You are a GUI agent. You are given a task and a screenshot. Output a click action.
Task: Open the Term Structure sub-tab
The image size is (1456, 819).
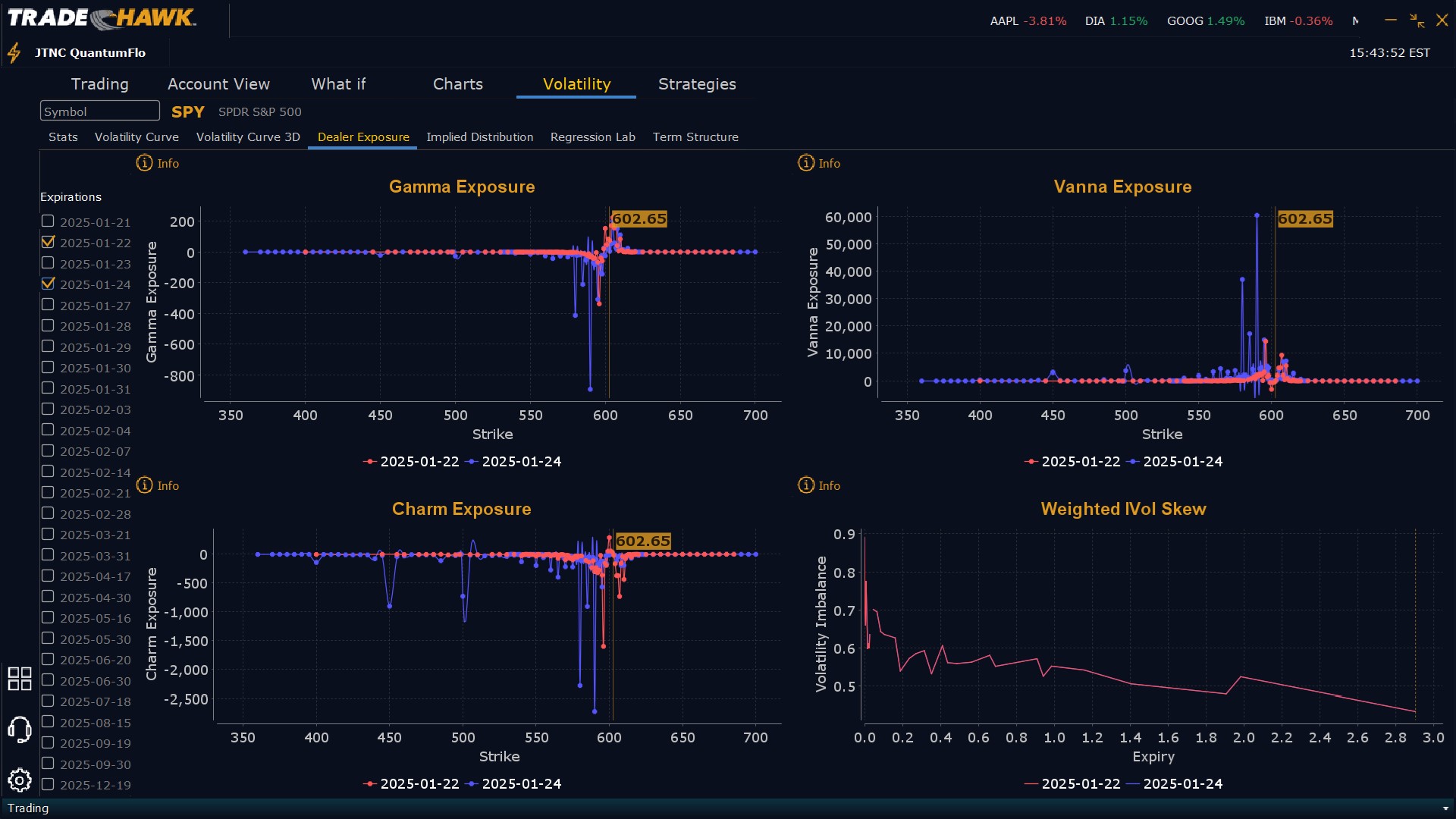[x=695, y=137]
